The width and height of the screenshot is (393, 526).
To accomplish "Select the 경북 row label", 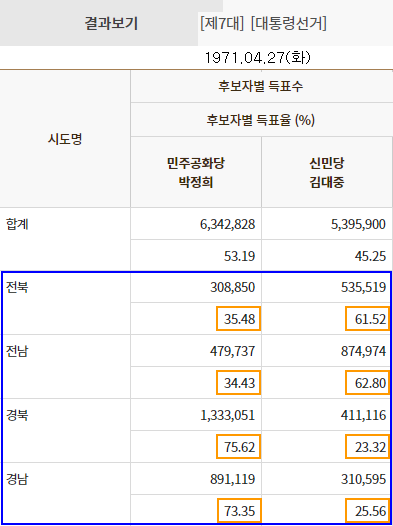I will [x=17, y=415].
